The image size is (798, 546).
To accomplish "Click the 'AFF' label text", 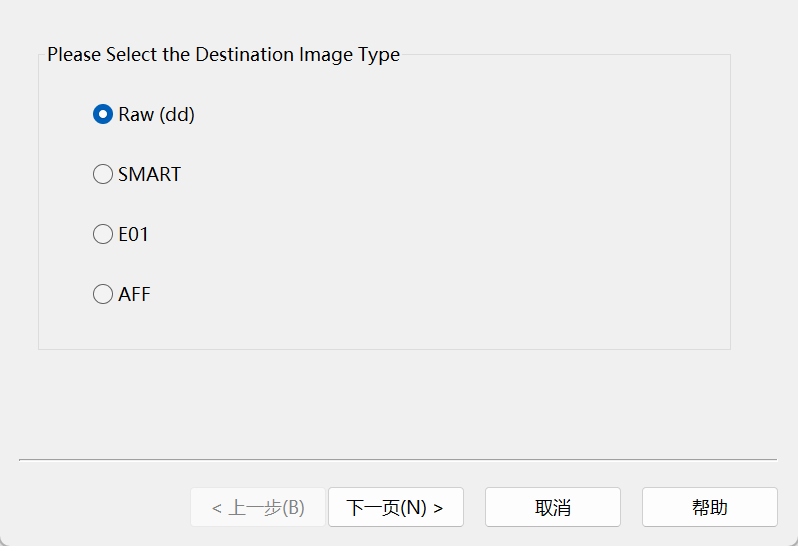I will click(134, 294).
